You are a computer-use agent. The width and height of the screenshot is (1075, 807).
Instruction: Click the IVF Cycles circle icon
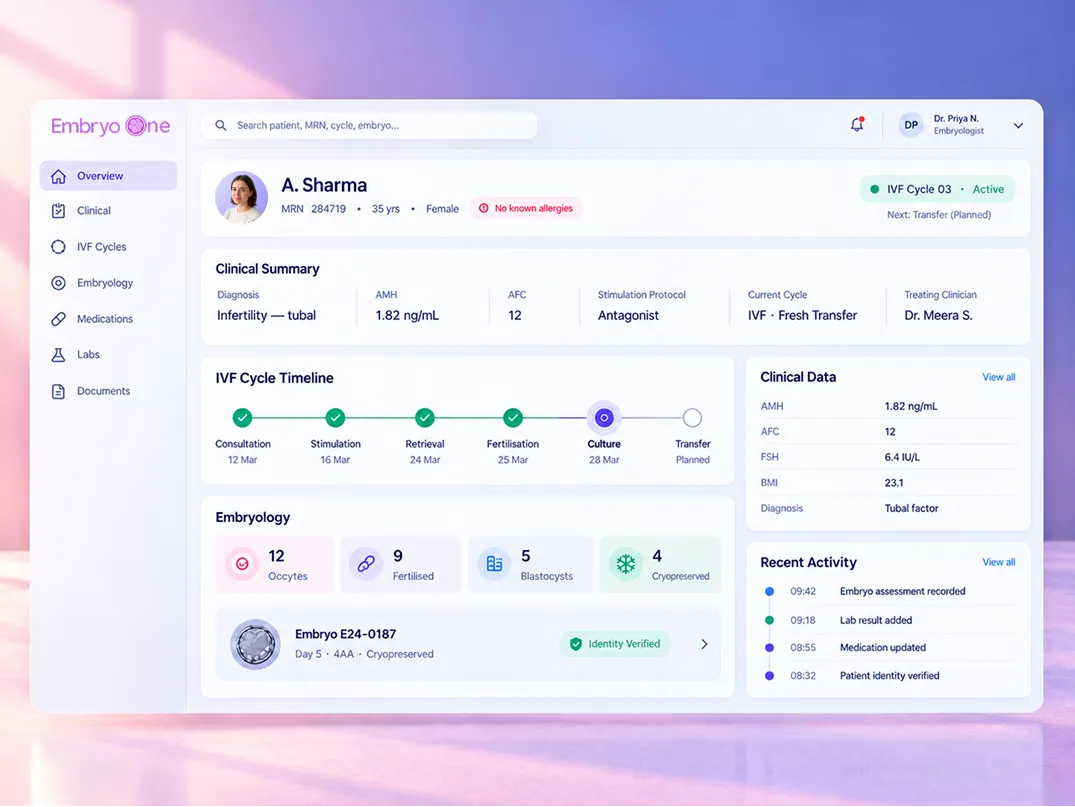pos(58,247)
